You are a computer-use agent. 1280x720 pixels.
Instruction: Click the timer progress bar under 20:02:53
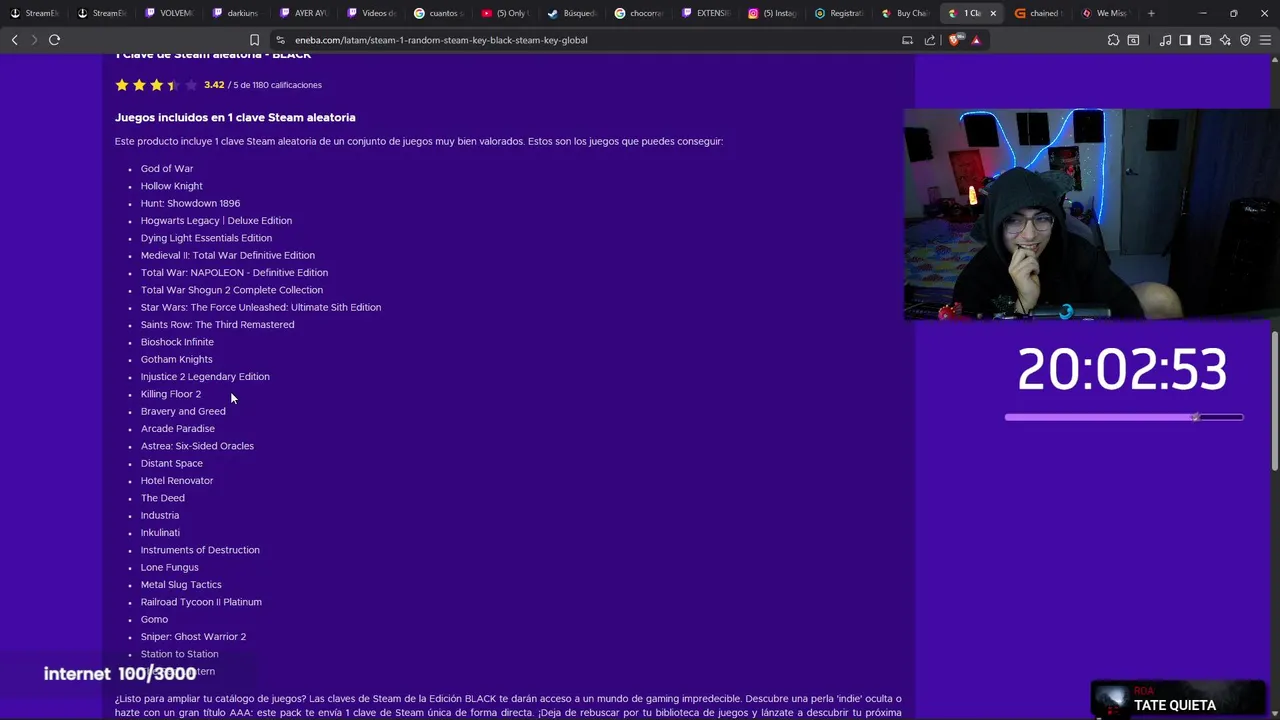(x=1124, y=417)
